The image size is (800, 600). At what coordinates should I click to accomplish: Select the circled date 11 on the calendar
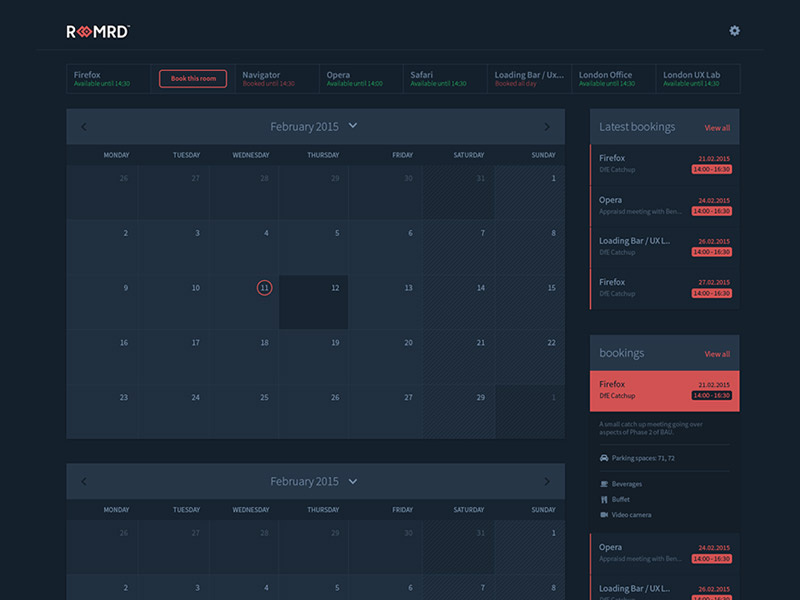[264, 287]
